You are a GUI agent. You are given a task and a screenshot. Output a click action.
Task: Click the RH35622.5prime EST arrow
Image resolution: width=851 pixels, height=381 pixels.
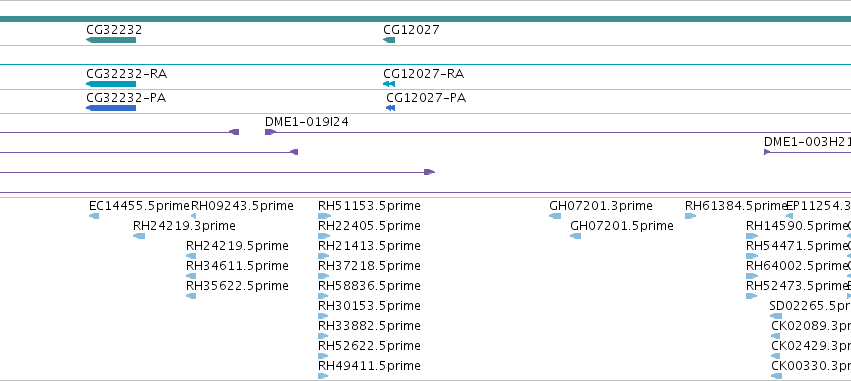coord(191,296)
